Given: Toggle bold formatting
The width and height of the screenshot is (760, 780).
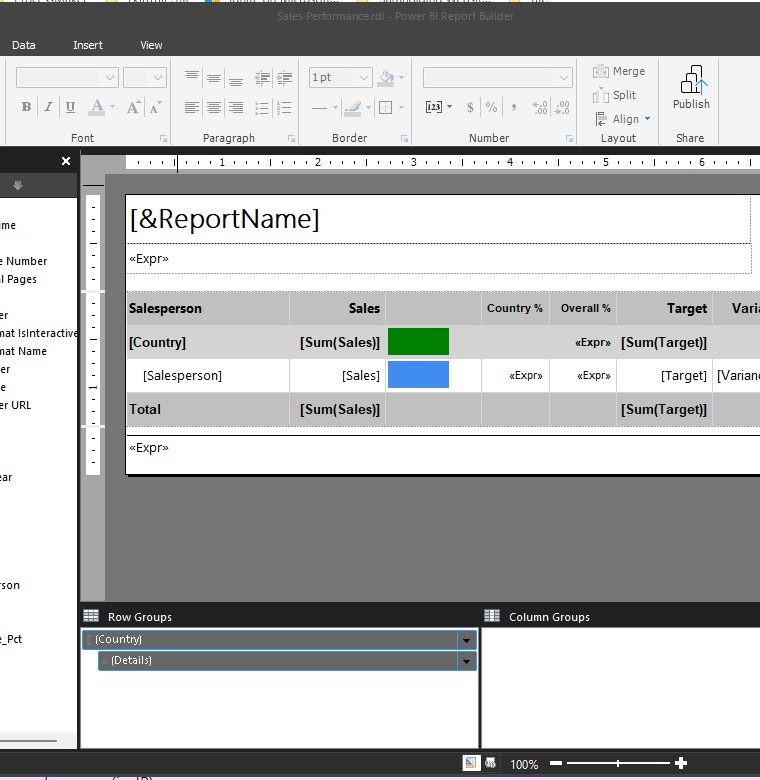Looking at the screenshot, I should coord(26,107).
